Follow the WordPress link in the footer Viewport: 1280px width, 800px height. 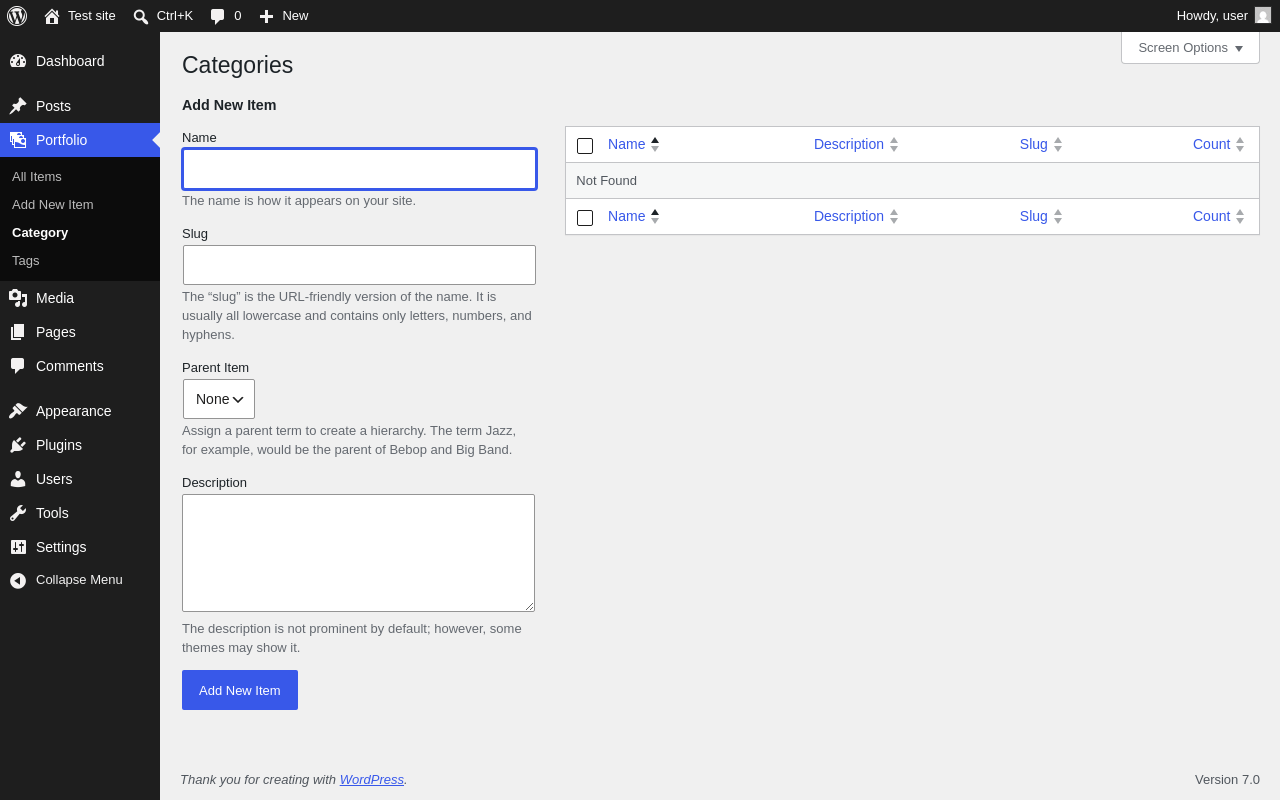372,780
